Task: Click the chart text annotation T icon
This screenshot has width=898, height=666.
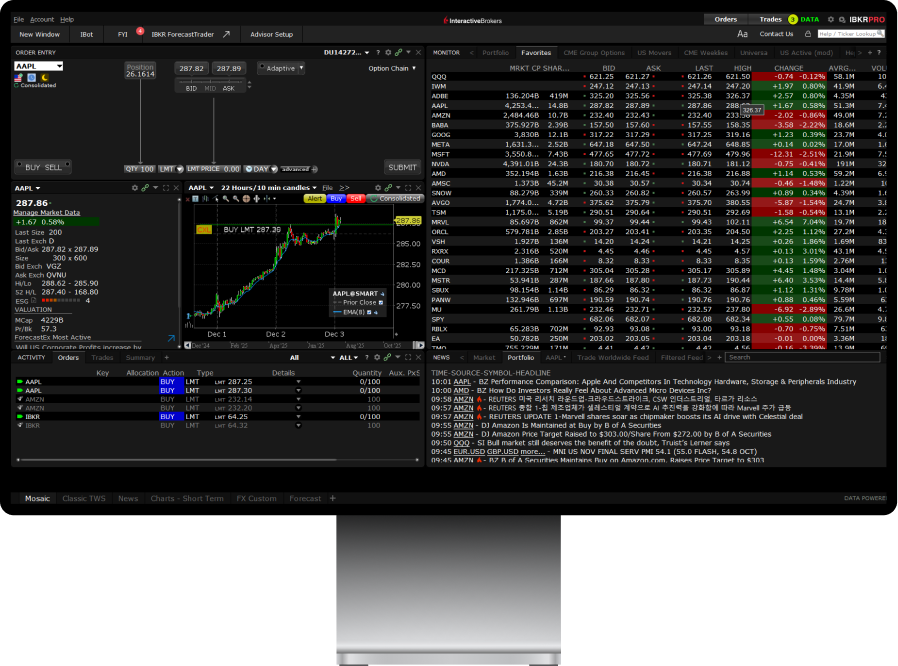Action: 195,199
